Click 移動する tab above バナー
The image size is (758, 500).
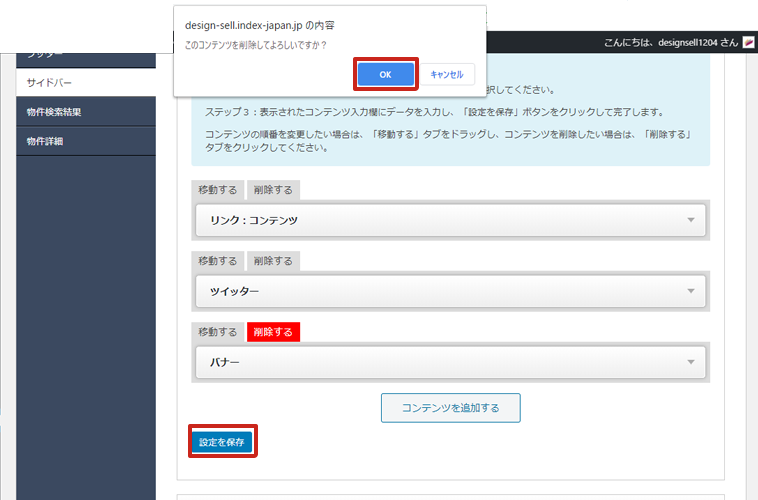pyautogui.click(x=217, y=332)
